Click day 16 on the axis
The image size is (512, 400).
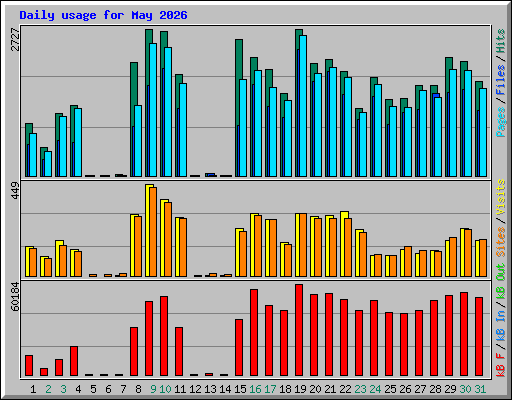255,389
